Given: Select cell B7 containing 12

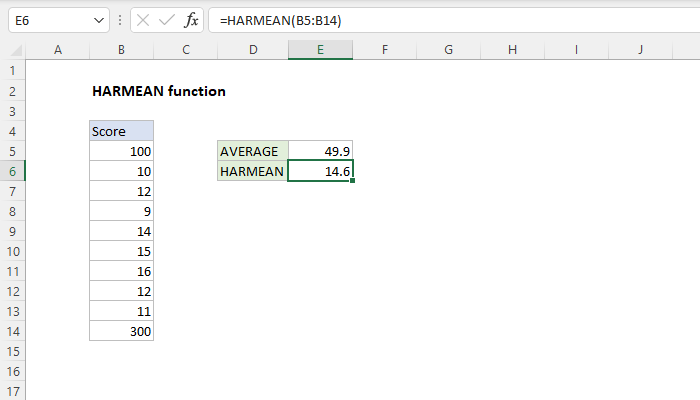Looking at the screenshot, I should coord(121,192).
